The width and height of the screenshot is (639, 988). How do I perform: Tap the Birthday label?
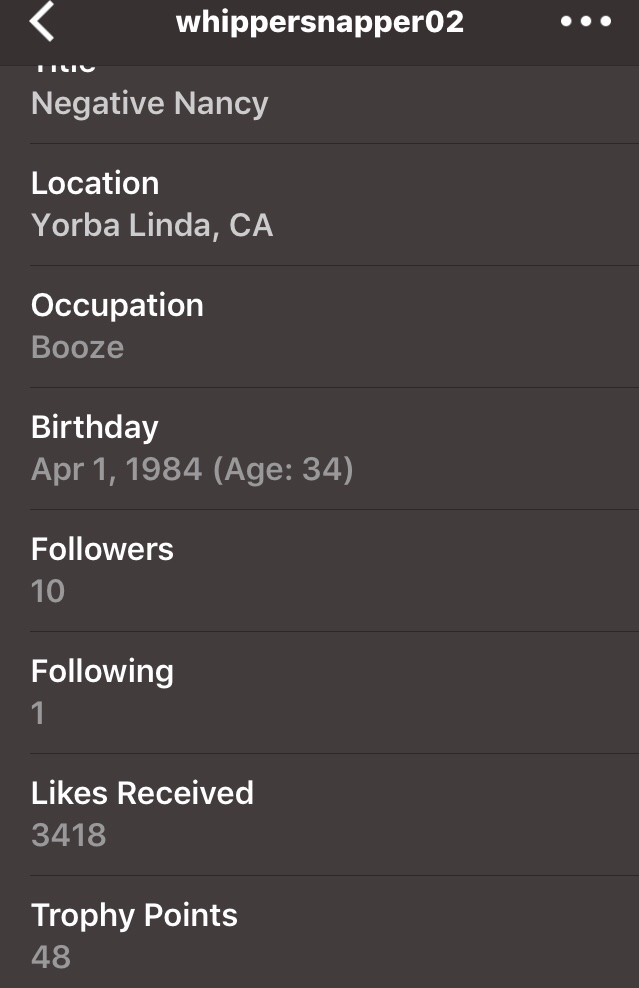click(95, 427)
